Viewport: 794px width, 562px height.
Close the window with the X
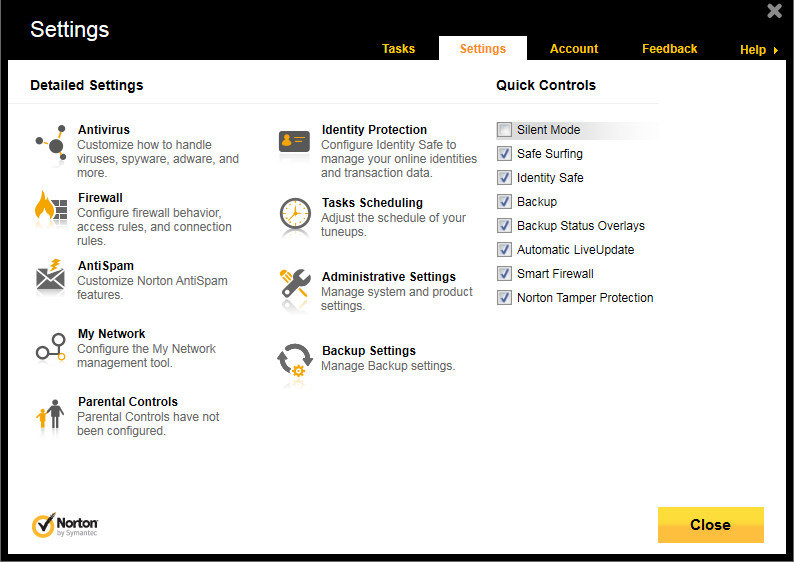774,11
